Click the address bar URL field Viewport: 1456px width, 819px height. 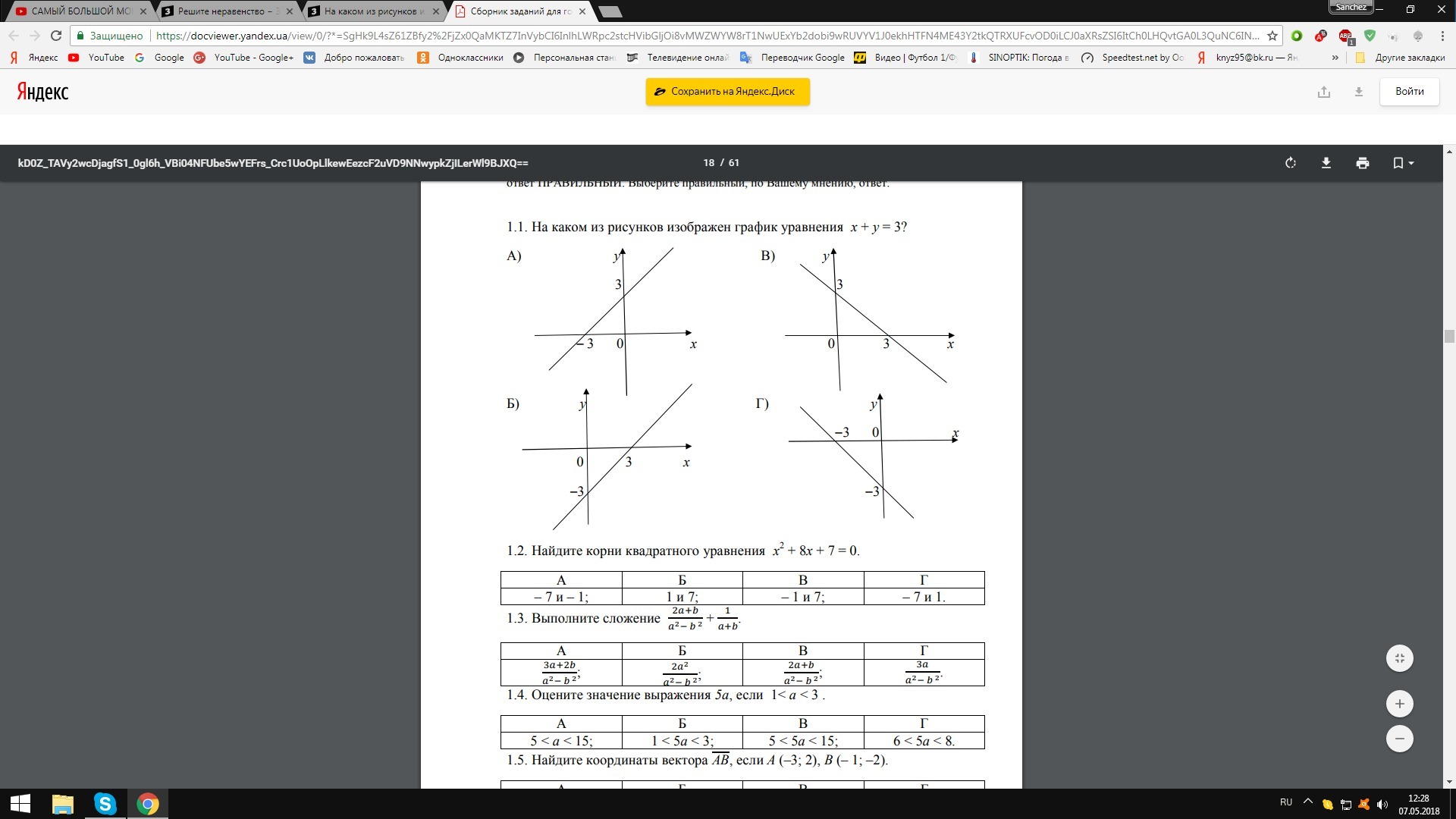[682, 36]
